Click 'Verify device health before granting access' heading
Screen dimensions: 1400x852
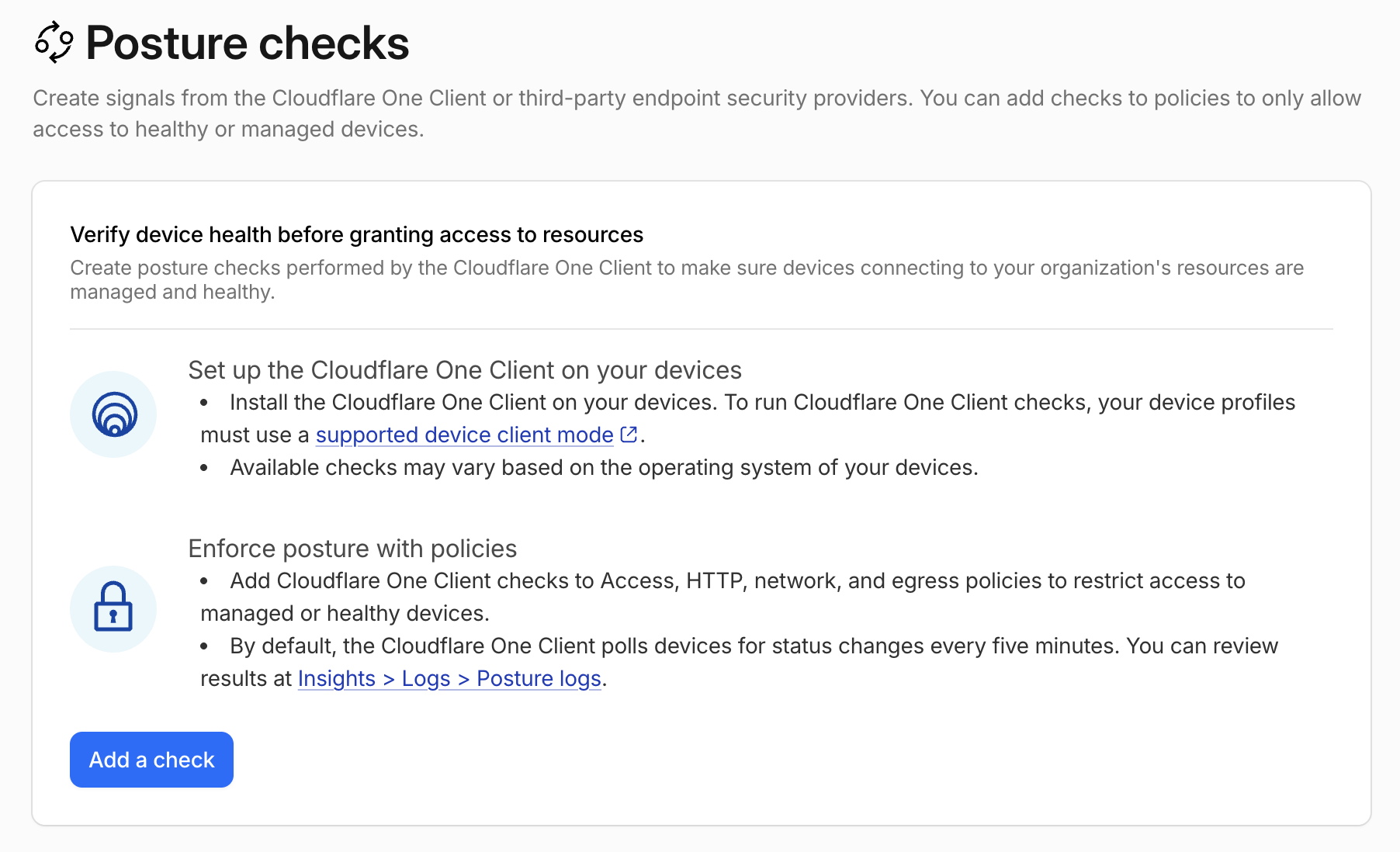tap(357, 234)
